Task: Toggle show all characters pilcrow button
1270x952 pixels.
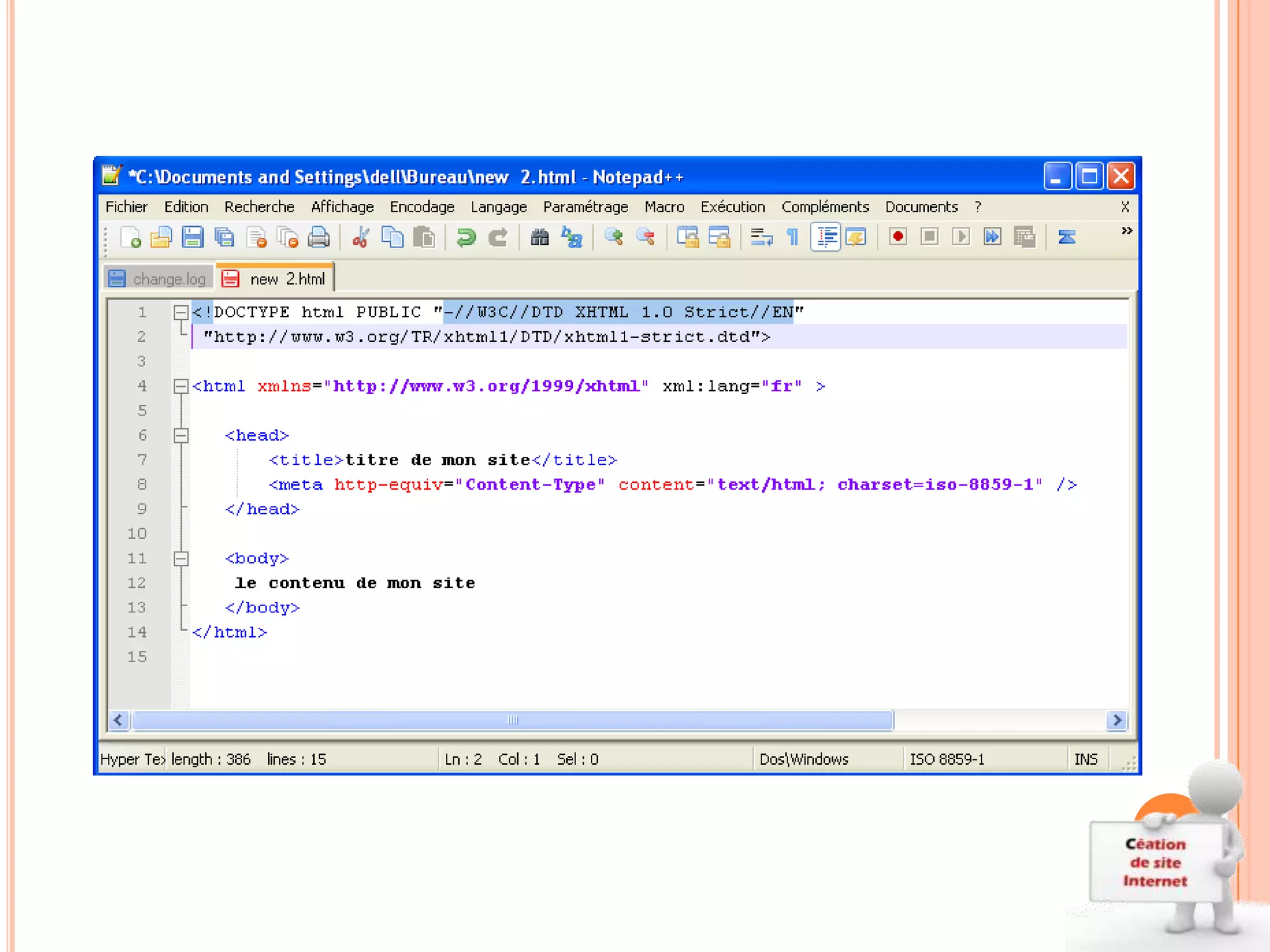Action: [x=793, y=237]
